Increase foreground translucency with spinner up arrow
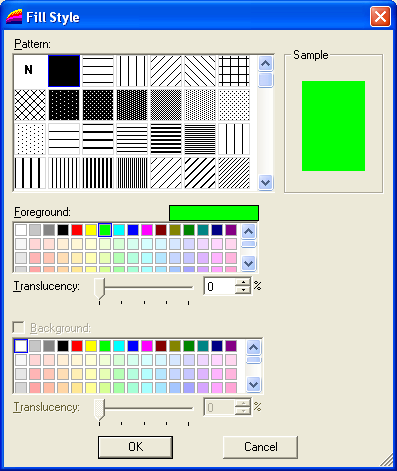The width and height of the screenshot is (397, 471). pos(243,282)
